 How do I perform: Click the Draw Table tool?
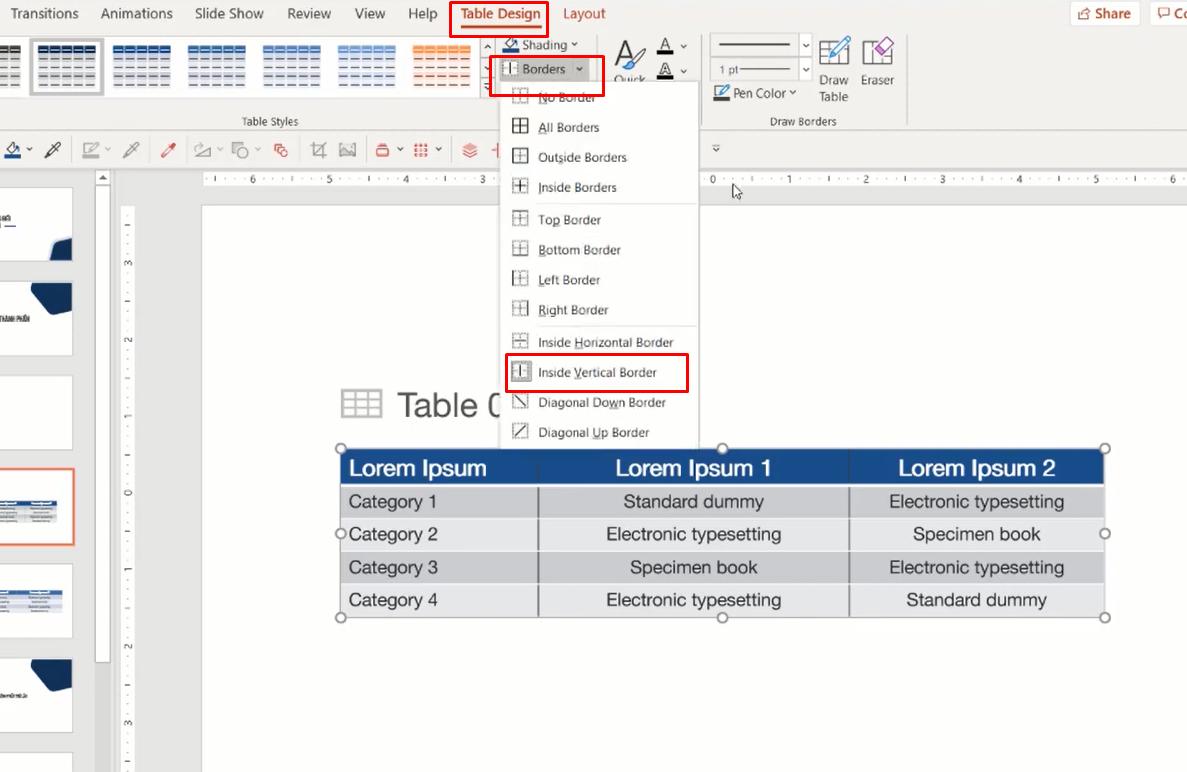(x=833, y=70)
